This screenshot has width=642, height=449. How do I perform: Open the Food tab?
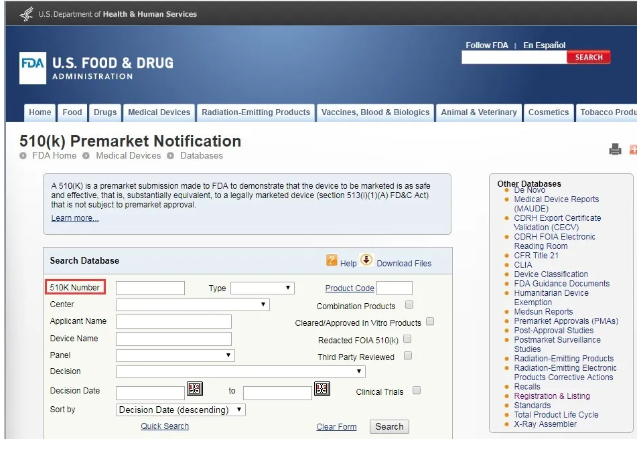pos(72,113)
